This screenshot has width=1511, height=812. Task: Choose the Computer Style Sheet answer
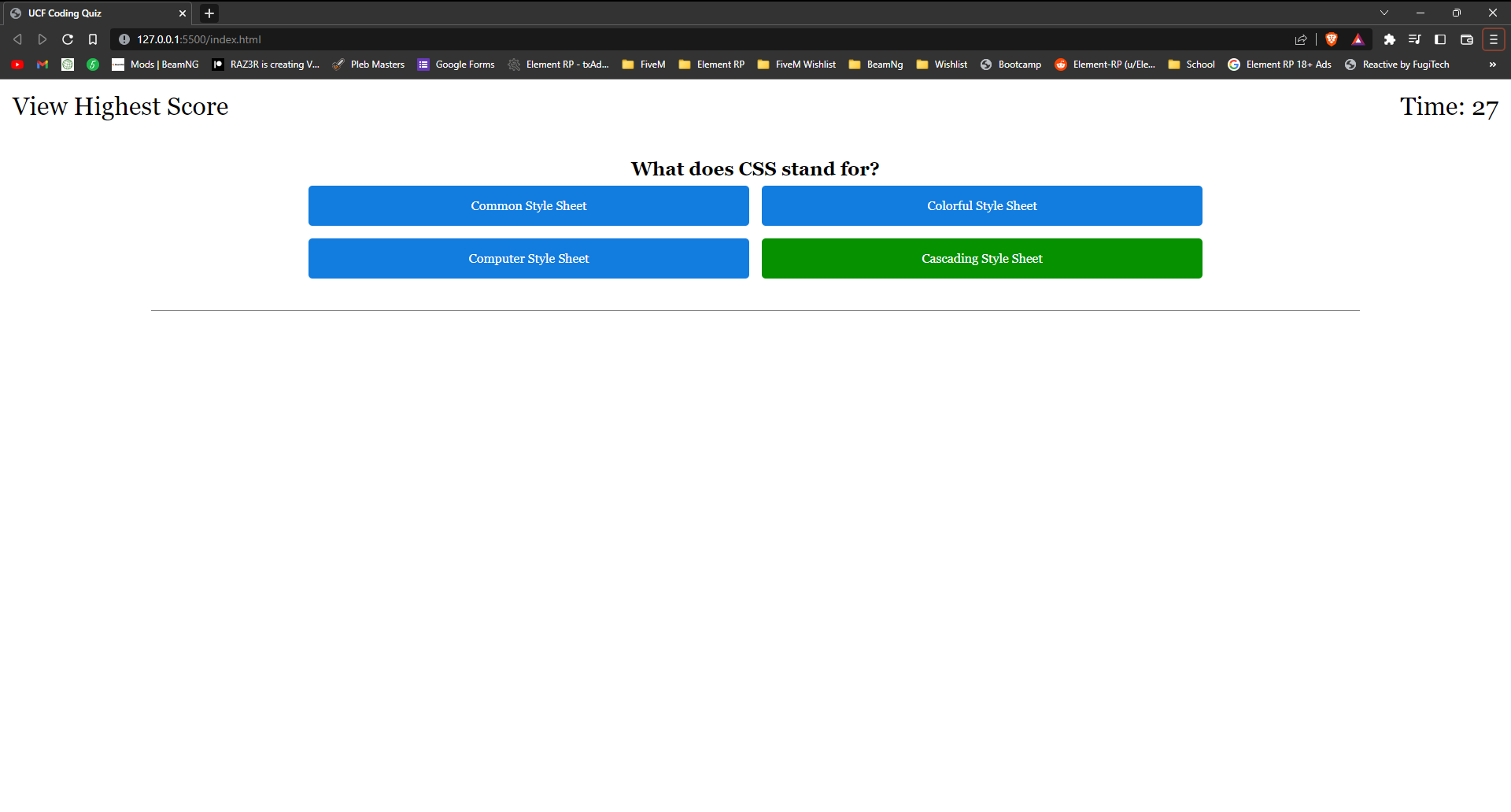click(x=529, y=259)
